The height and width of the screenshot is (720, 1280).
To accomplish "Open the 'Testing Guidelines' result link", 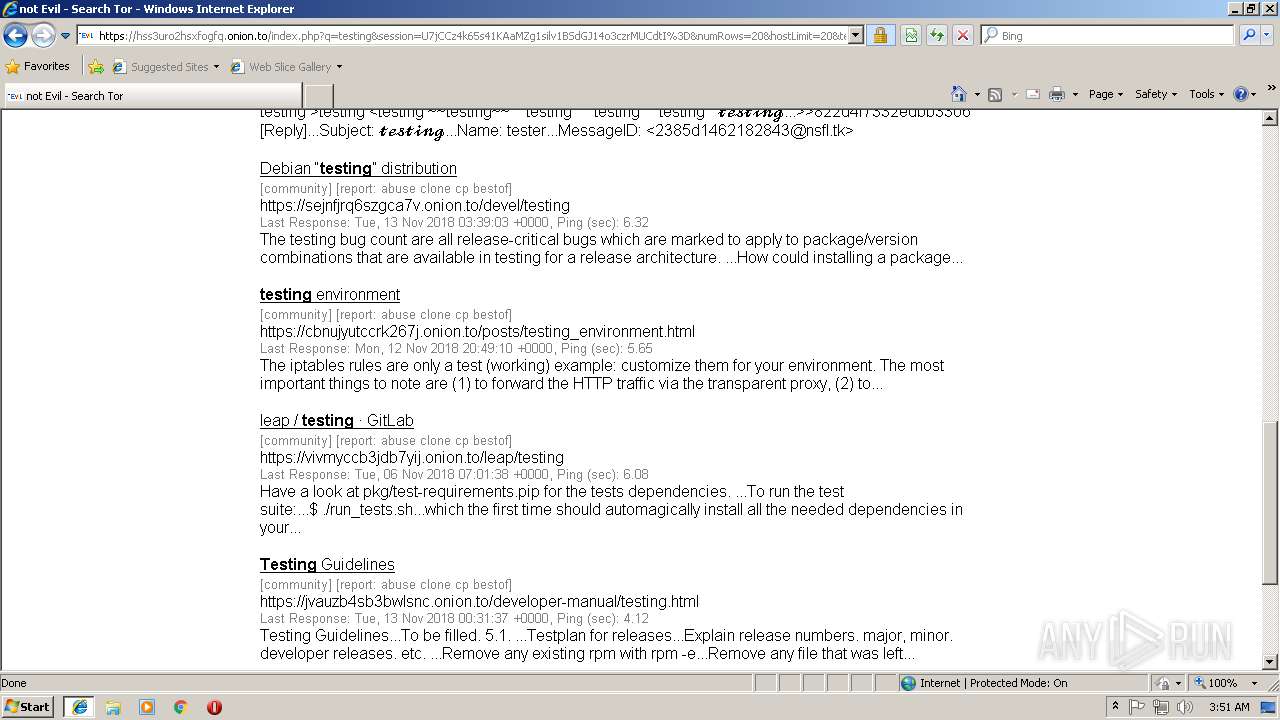I will pyautogui.click(x=327, y=564).
